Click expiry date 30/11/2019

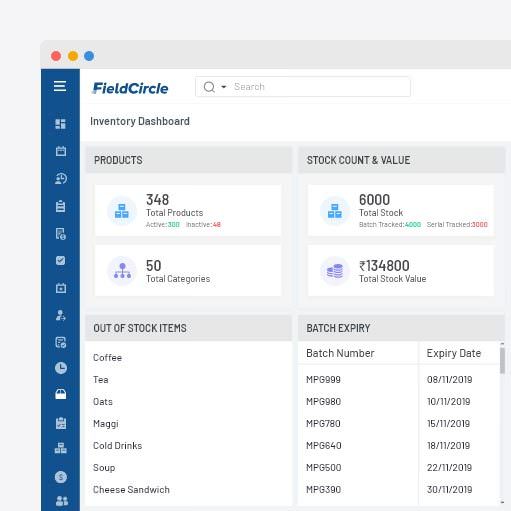(449, 490)
